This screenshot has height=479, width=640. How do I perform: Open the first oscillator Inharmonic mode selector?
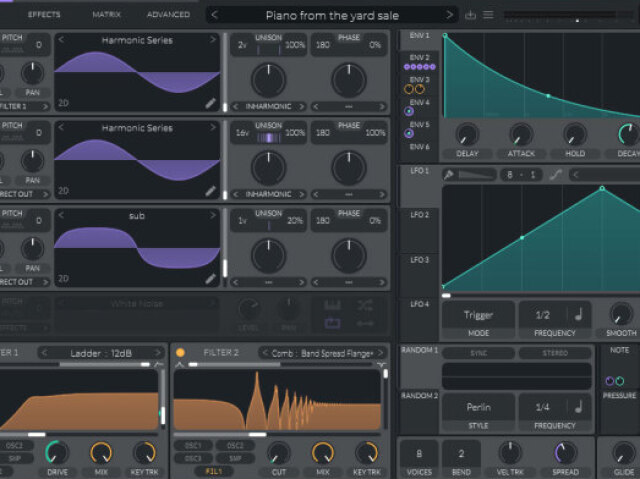[268, 106]
